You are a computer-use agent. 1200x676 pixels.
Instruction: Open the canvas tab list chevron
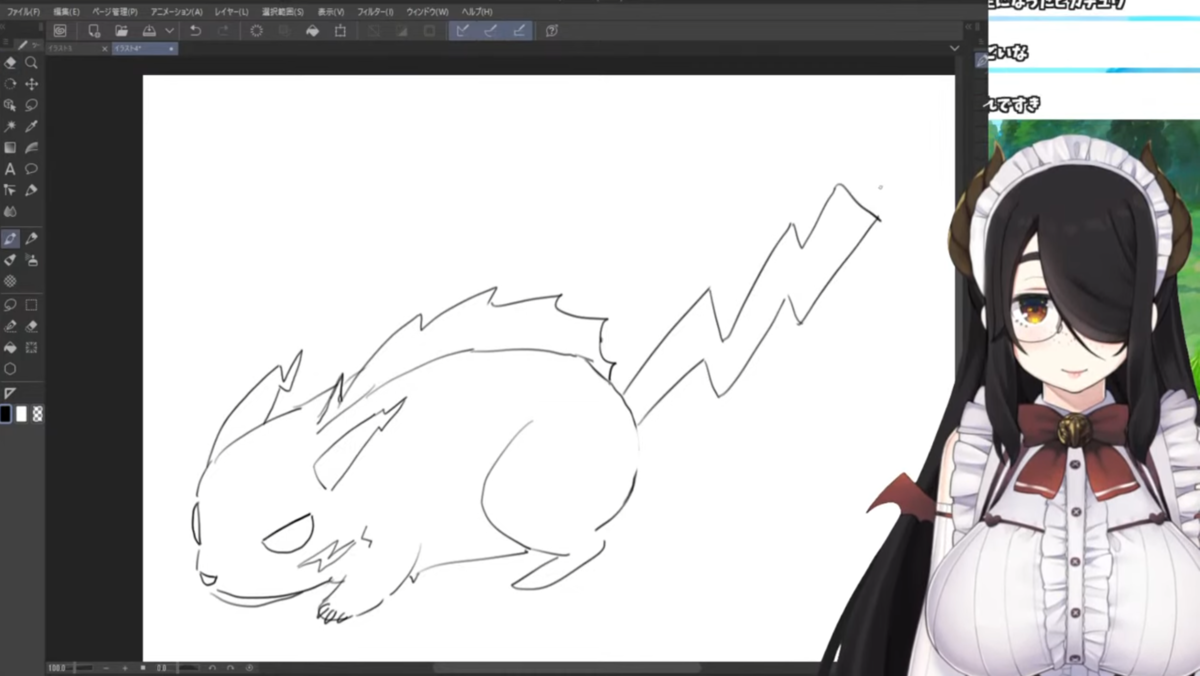pyautogui.click(x=955, y=48)
